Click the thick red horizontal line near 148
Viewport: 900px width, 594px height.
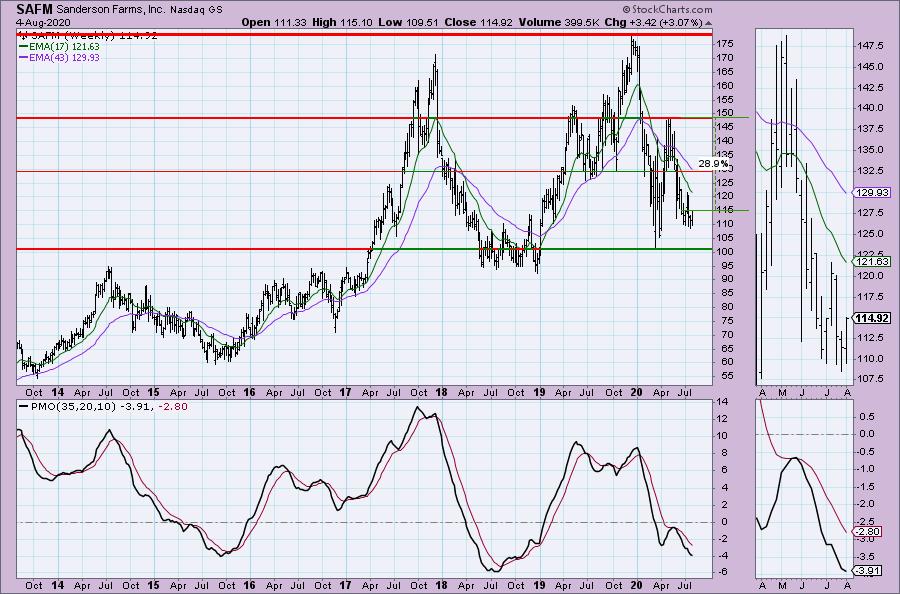point(364,118)
